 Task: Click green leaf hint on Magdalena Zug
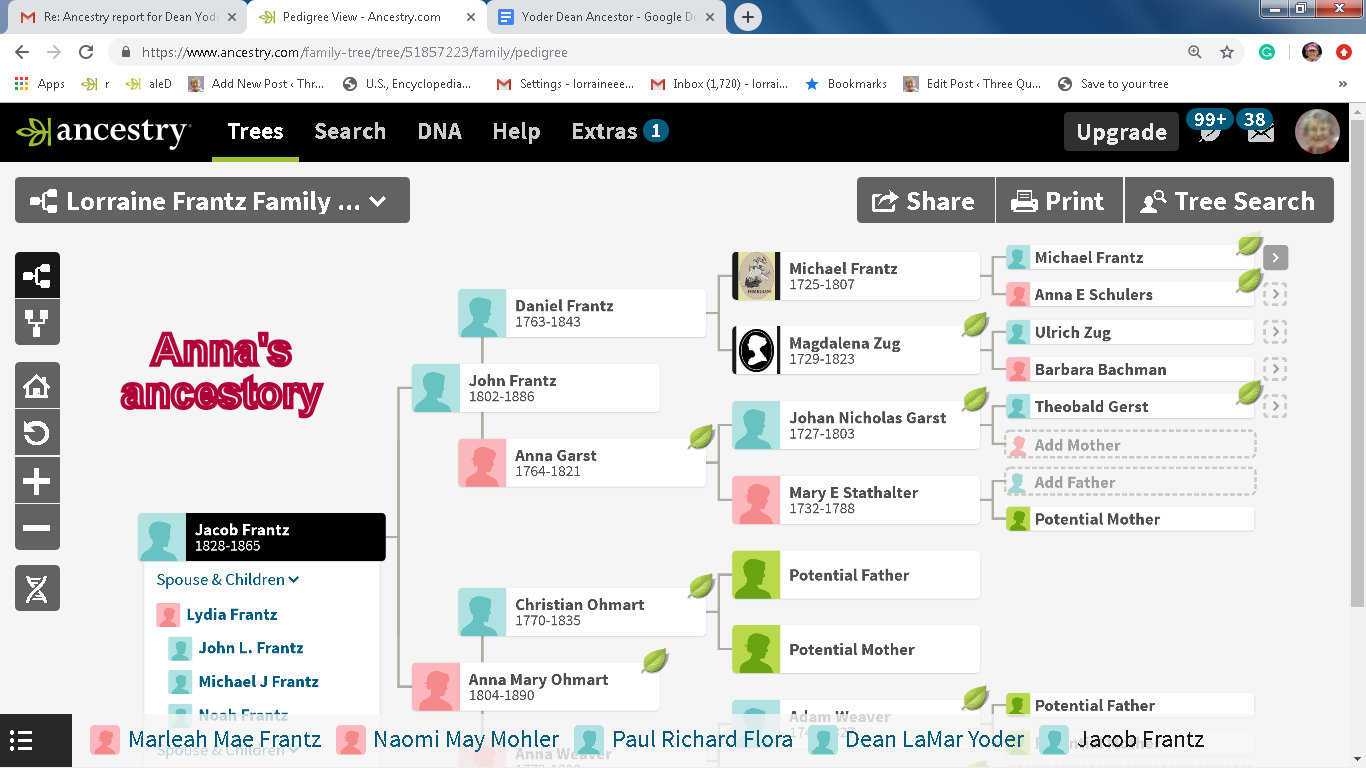[975, 325]
